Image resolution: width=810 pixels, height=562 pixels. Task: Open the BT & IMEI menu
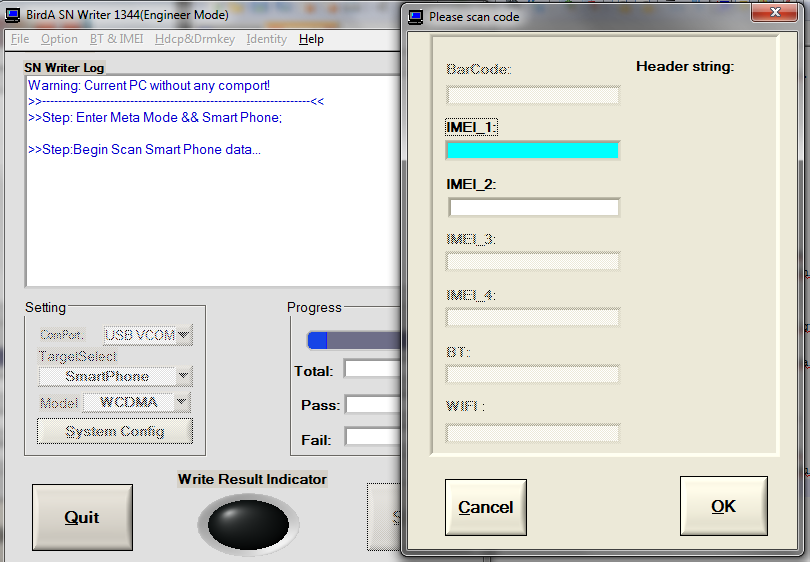pos(116,39)
